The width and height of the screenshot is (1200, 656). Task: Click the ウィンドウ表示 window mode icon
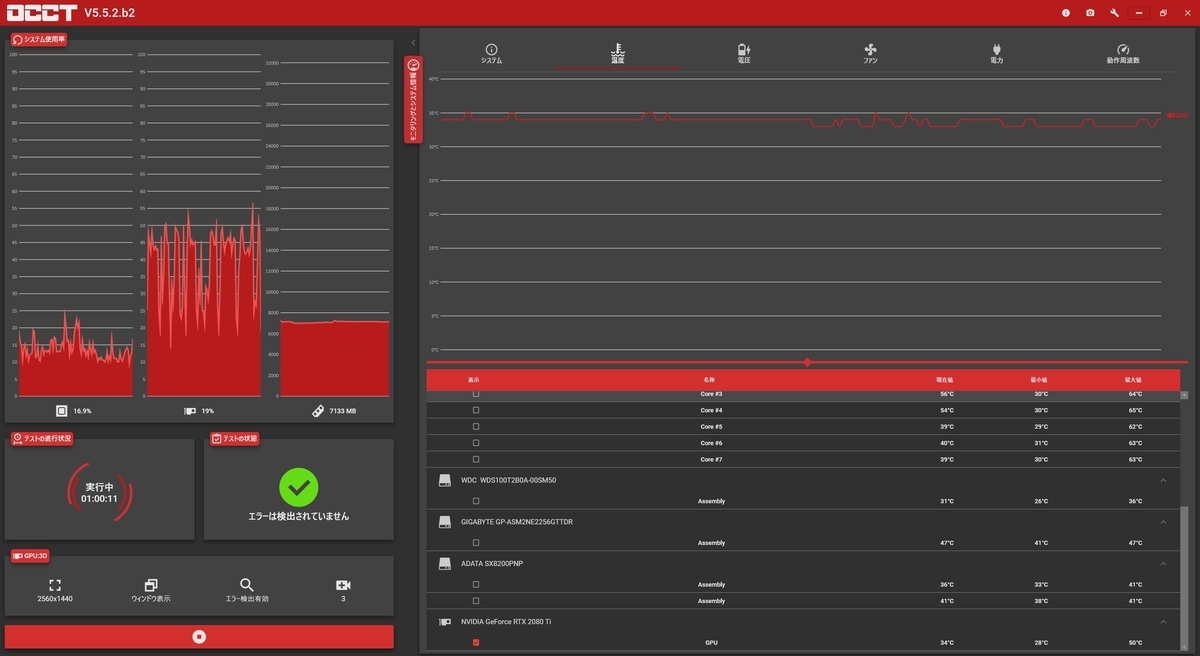pos(151,585)
